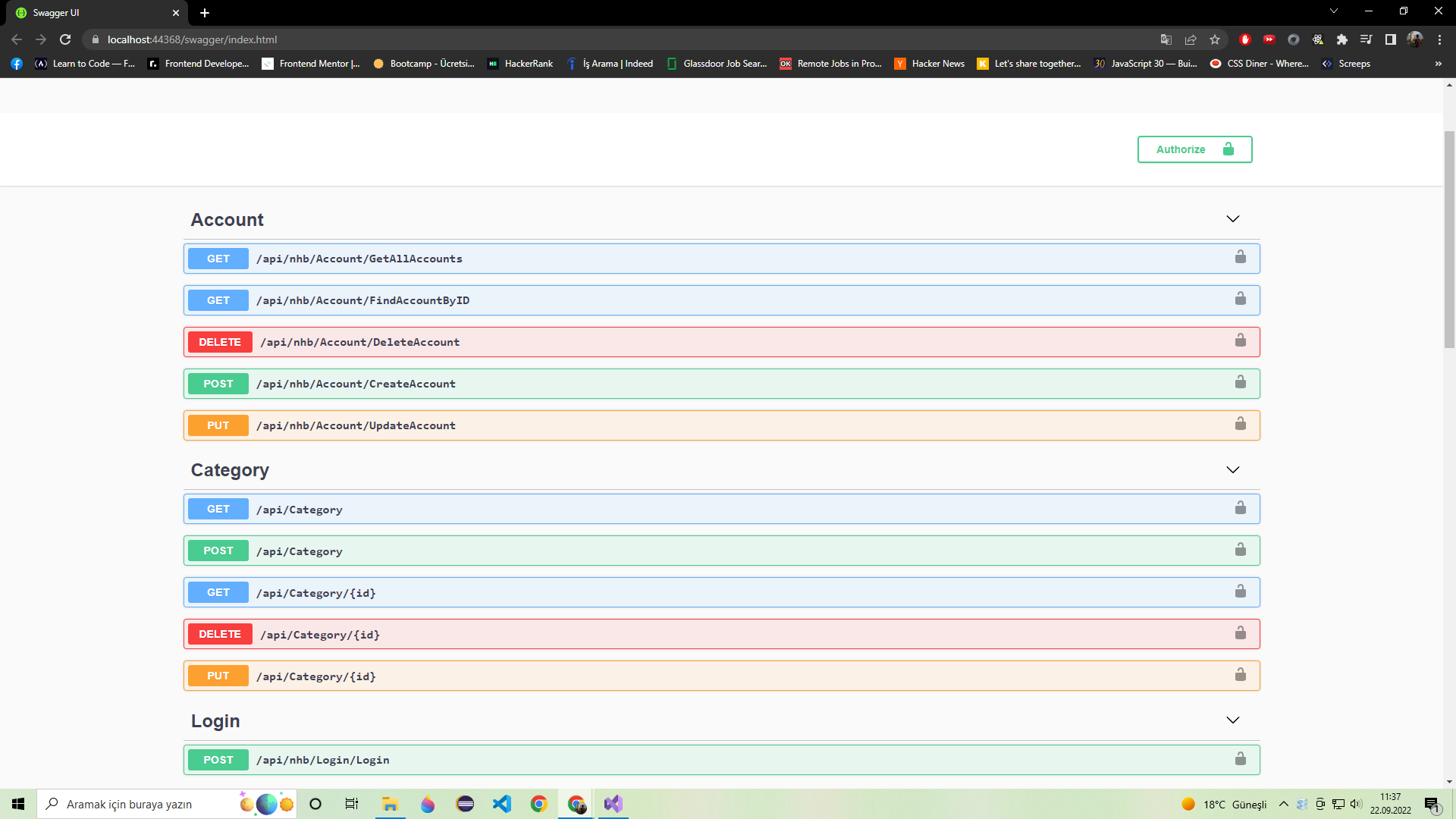This screenshot has width=1456, height=819.
Task: Click the volume speaker icon in system tray
Action: pos(1355,804)
